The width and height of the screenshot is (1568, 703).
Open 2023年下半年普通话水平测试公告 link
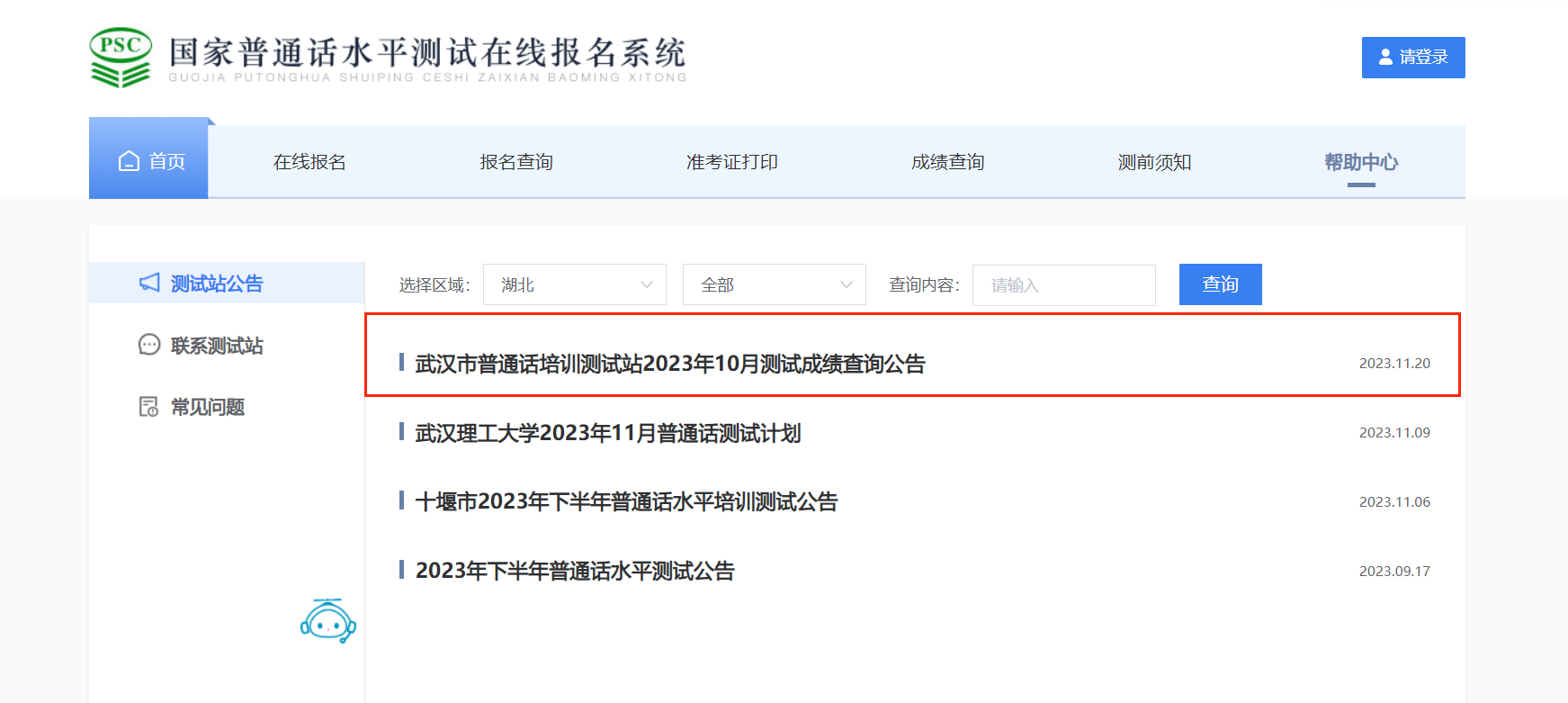[575, 571]
